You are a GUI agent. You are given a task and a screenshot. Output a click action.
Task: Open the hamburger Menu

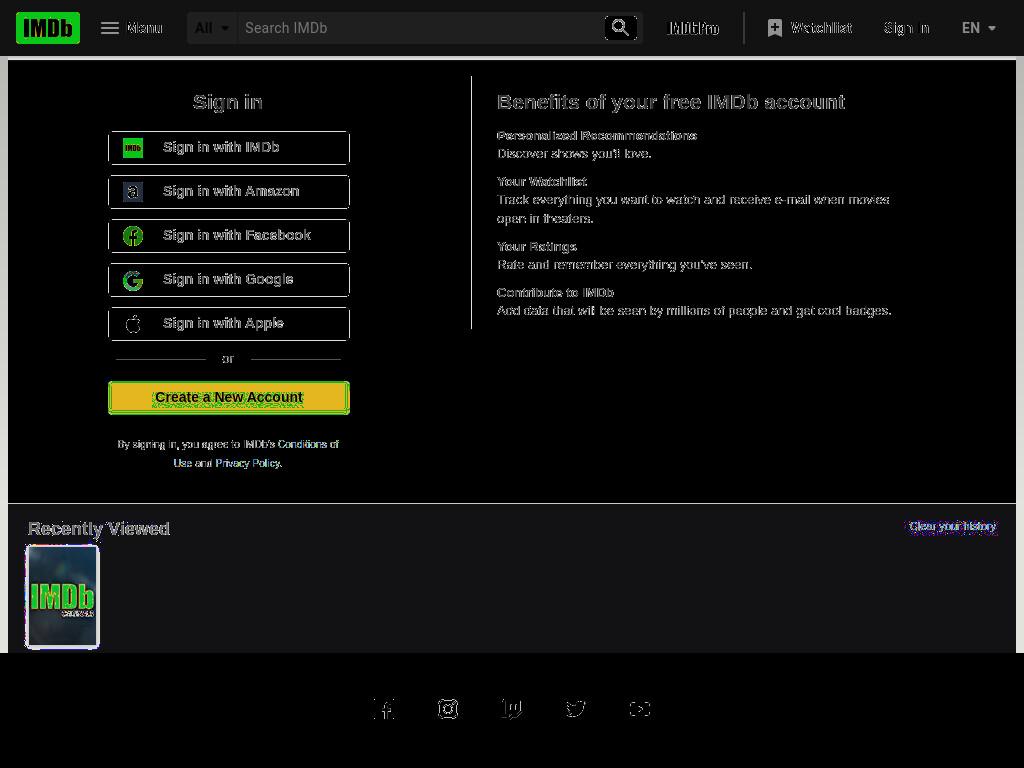click(x=131, y=28)
